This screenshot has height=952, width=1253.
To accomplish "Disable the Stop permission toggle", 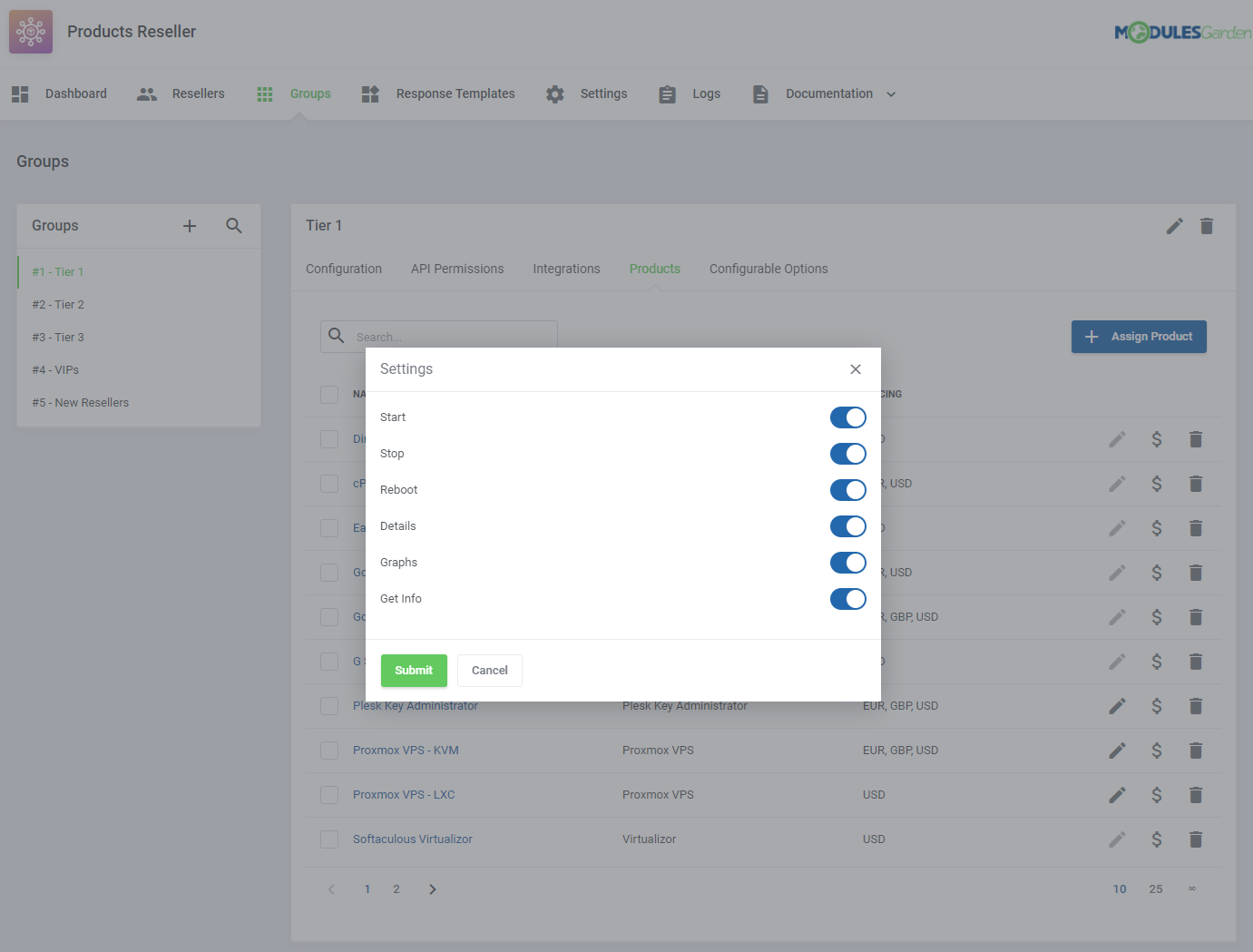I will click(847, 454).
